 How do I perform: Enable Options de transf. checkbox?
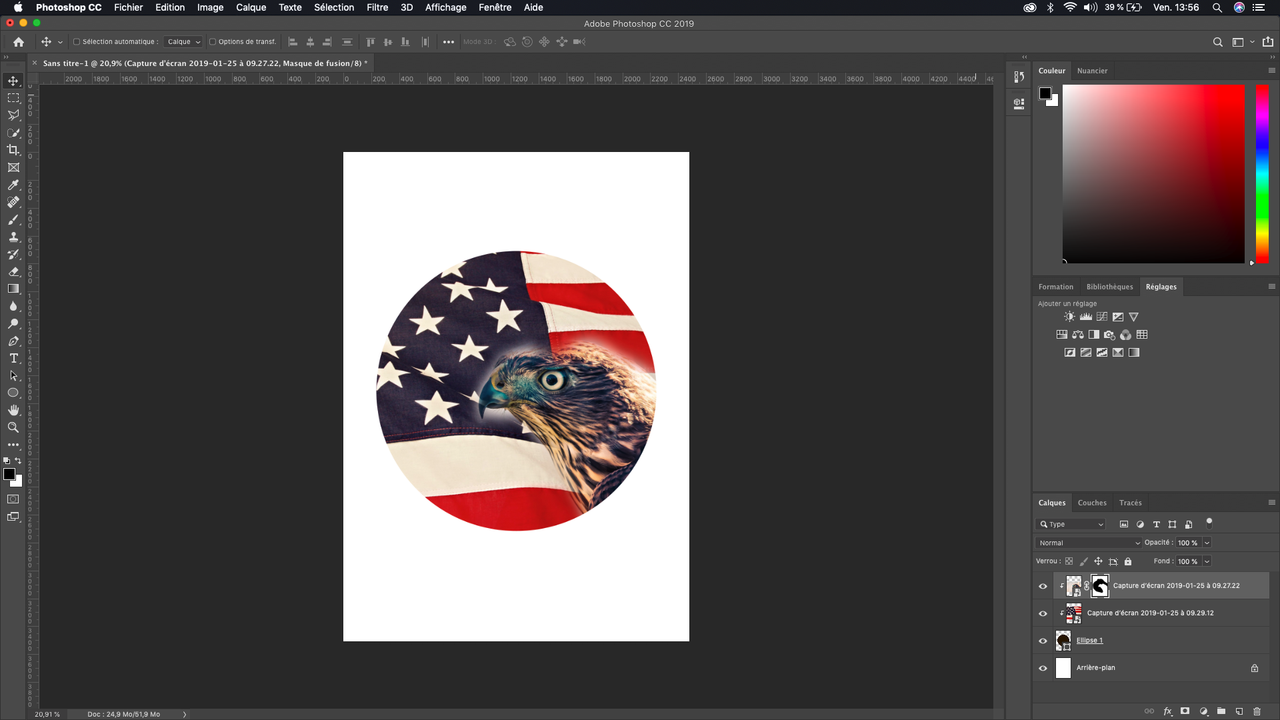click(x=212, y=42)
